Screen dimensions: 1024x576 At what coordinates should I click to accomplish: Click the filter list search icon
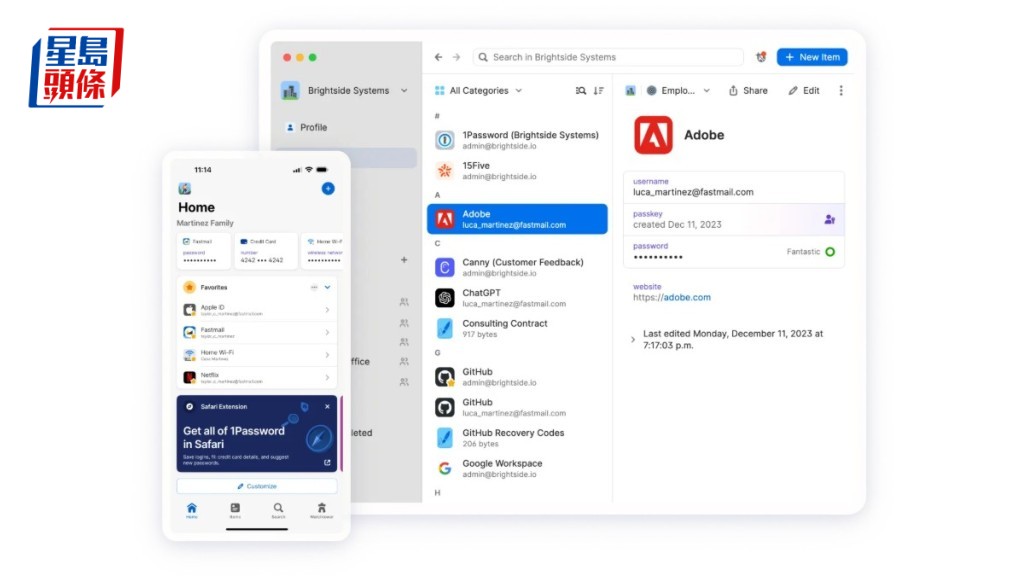(581, 91)
